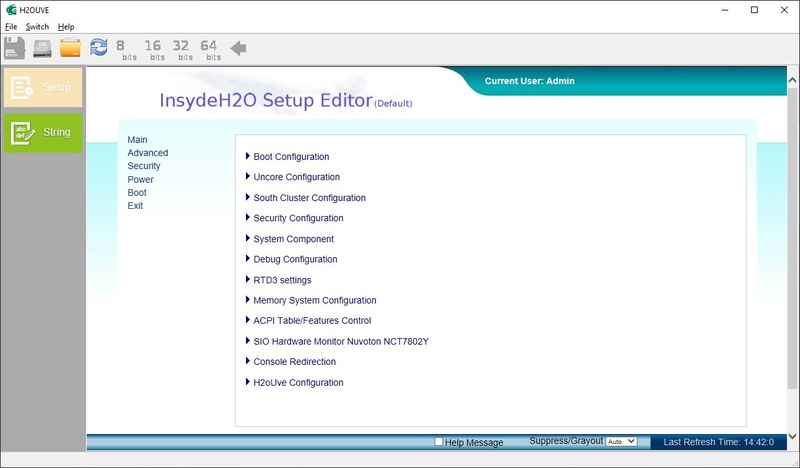Maximize the H2OUVE window
Image resolution: width=800 pixels, height=468 pixels.
pyautogui.click(x=754, y=10)
